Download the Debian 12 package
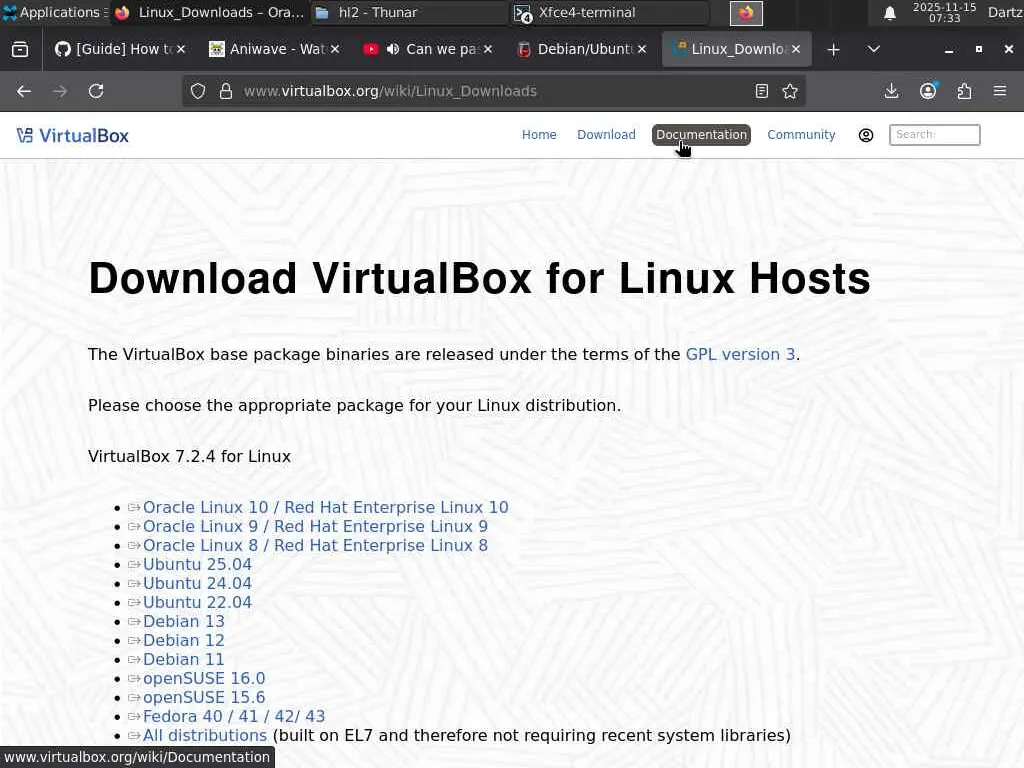The height and width of the screenshot is (768, 1024). tap(184, 640)
